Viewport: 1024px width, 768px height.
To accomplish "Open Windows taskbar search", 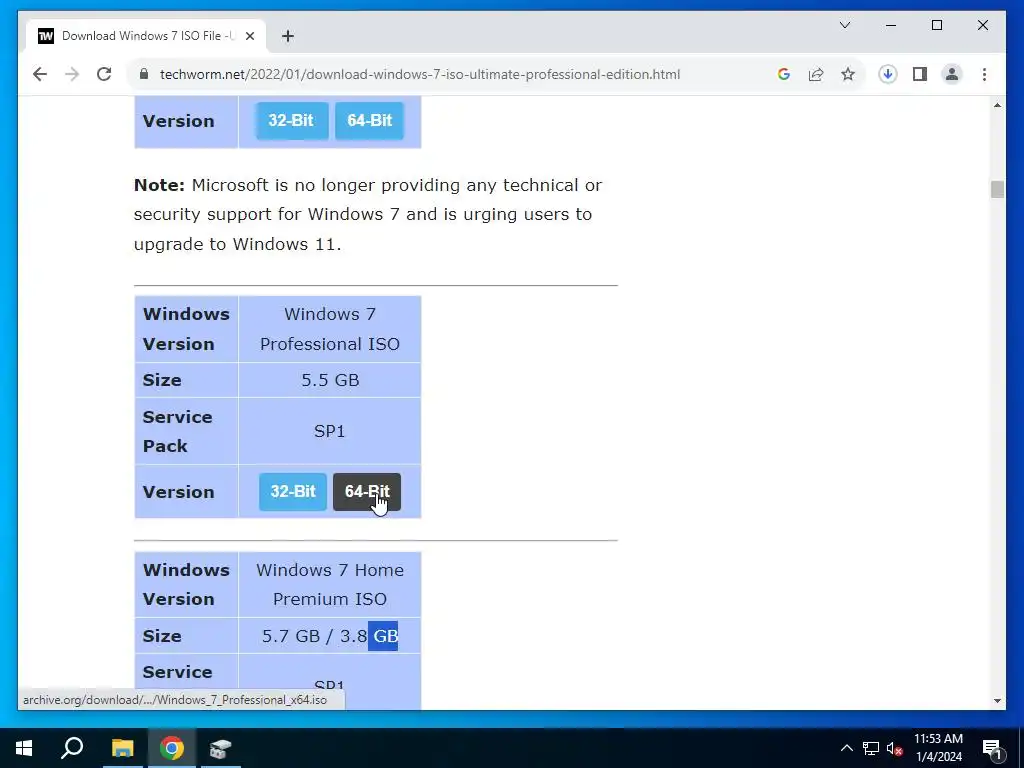I will 72,748.
